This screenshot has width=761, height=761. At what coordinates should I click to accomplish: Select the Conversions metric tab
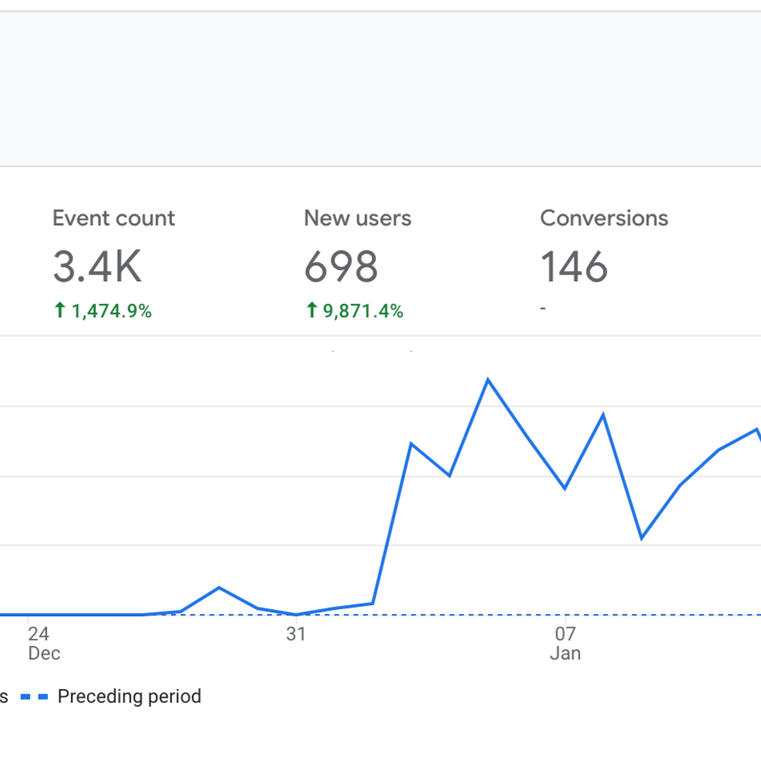click(603, 218)
